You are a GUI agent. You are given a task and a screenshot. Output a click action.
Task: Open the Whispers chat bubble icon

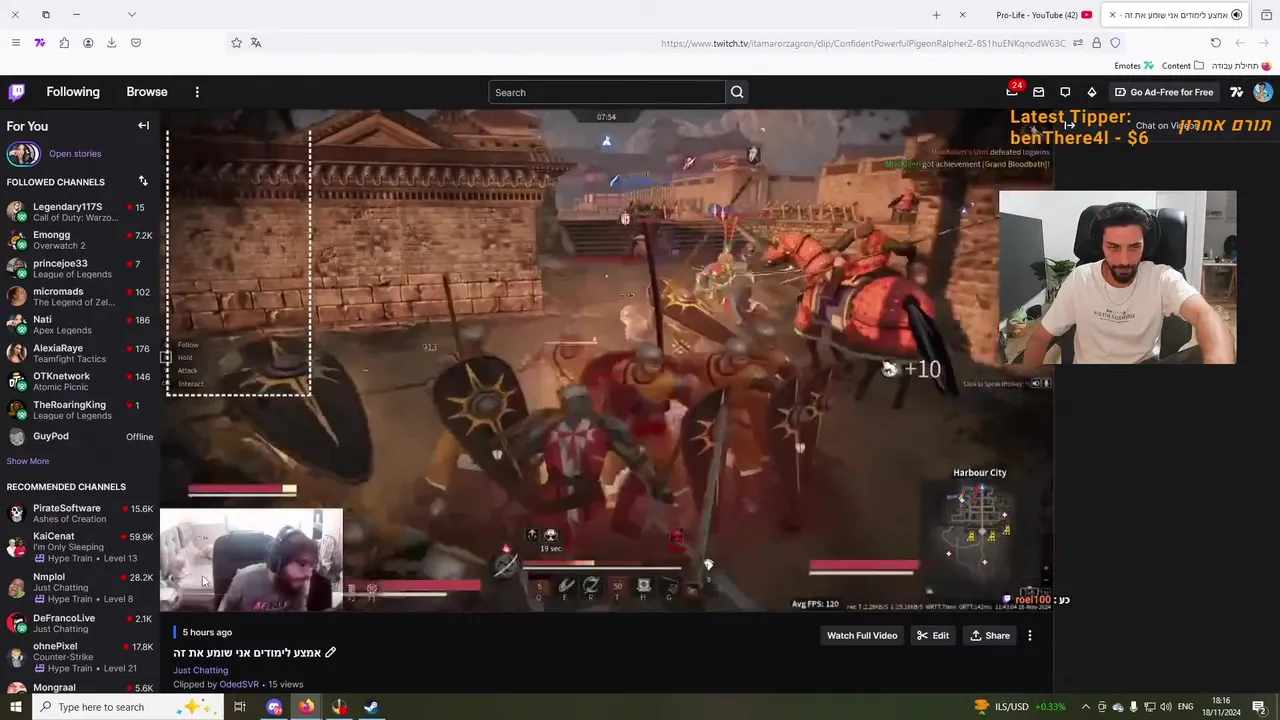[x=1065, y=92]
